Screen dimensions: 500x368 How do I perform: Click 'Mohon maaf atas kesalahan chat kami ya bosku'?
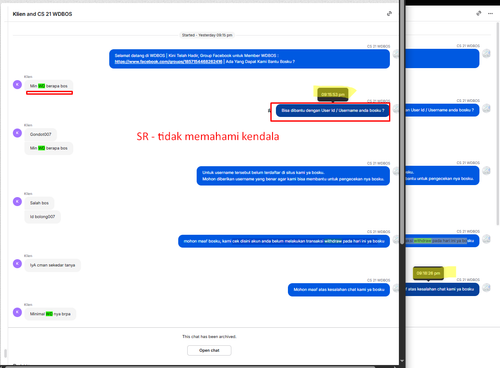pos(339,289)
